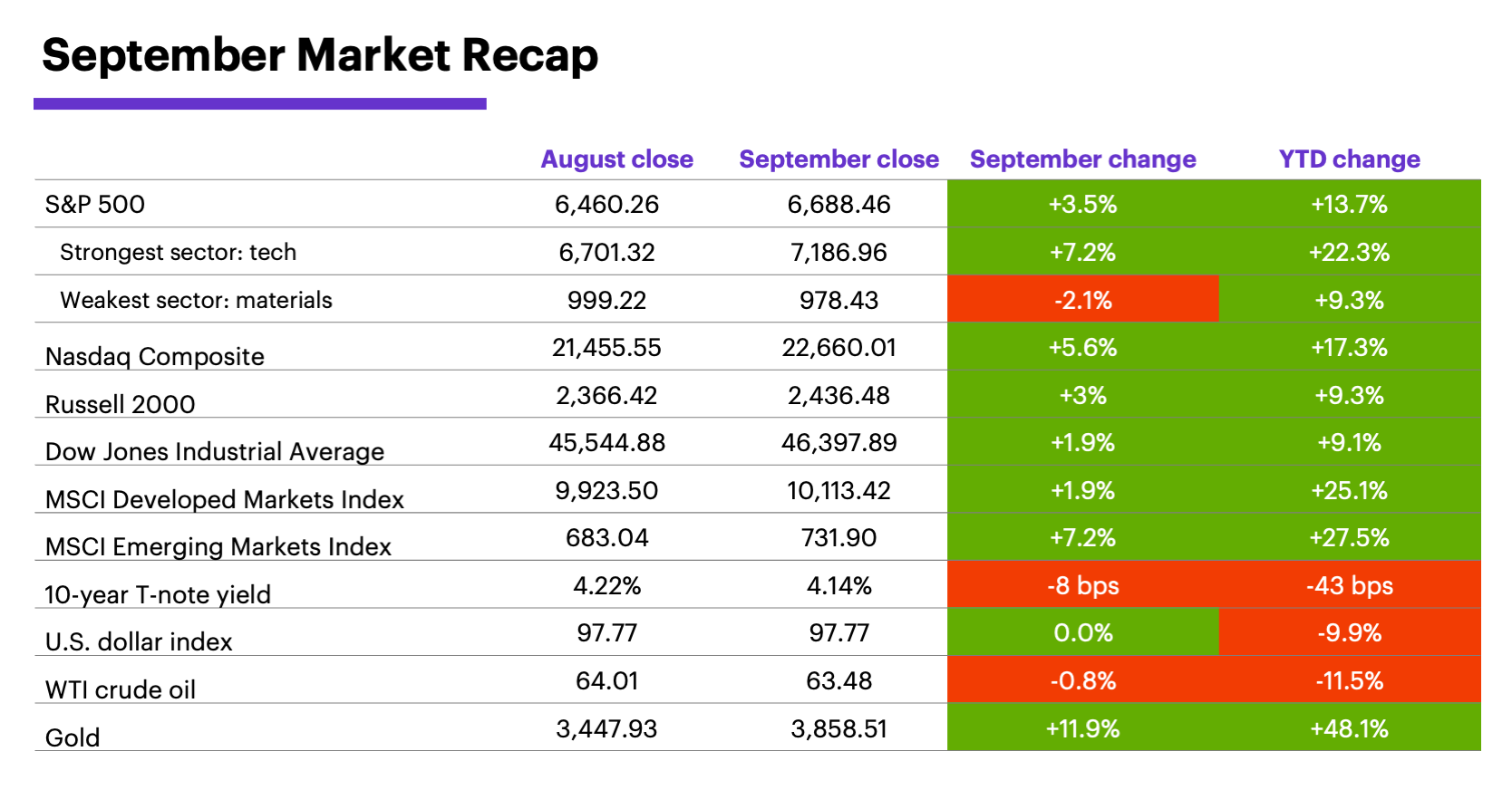Viewport: 1512px width, 790px height.
Task: Select the Dow Jones Industrial Average label
Action: click(215, 451)
